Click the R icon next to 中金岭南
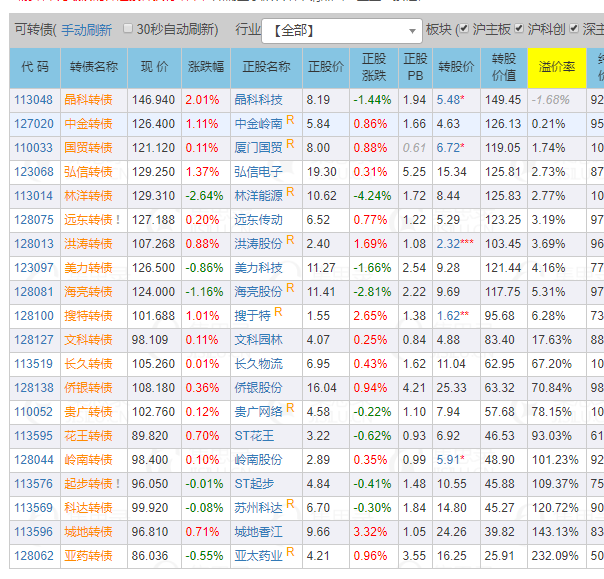The width and height of the screenshot is (604, 579). 290,120
